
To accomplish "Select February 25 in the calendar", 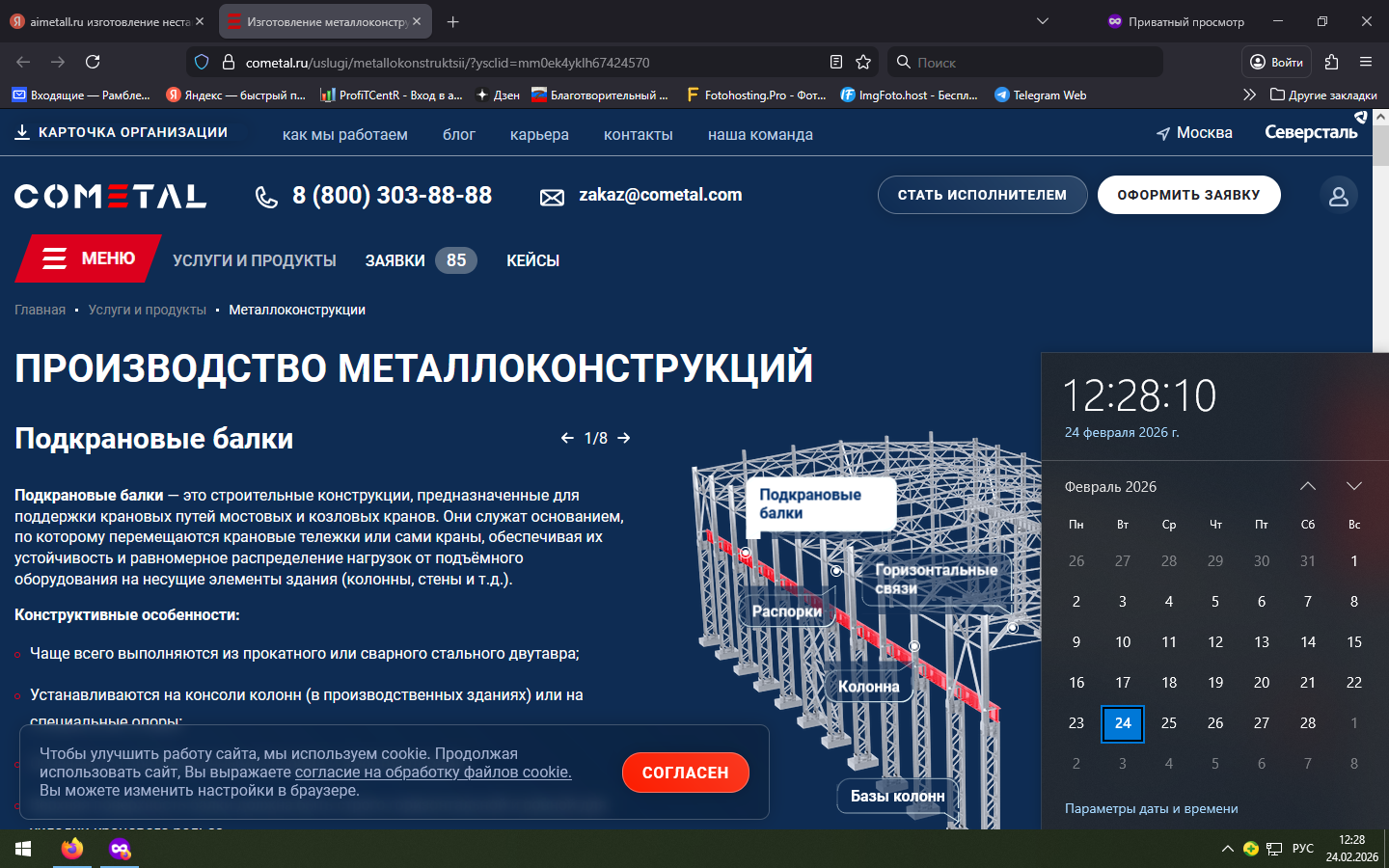I will pyautogui.click(x=1168, y=723).
